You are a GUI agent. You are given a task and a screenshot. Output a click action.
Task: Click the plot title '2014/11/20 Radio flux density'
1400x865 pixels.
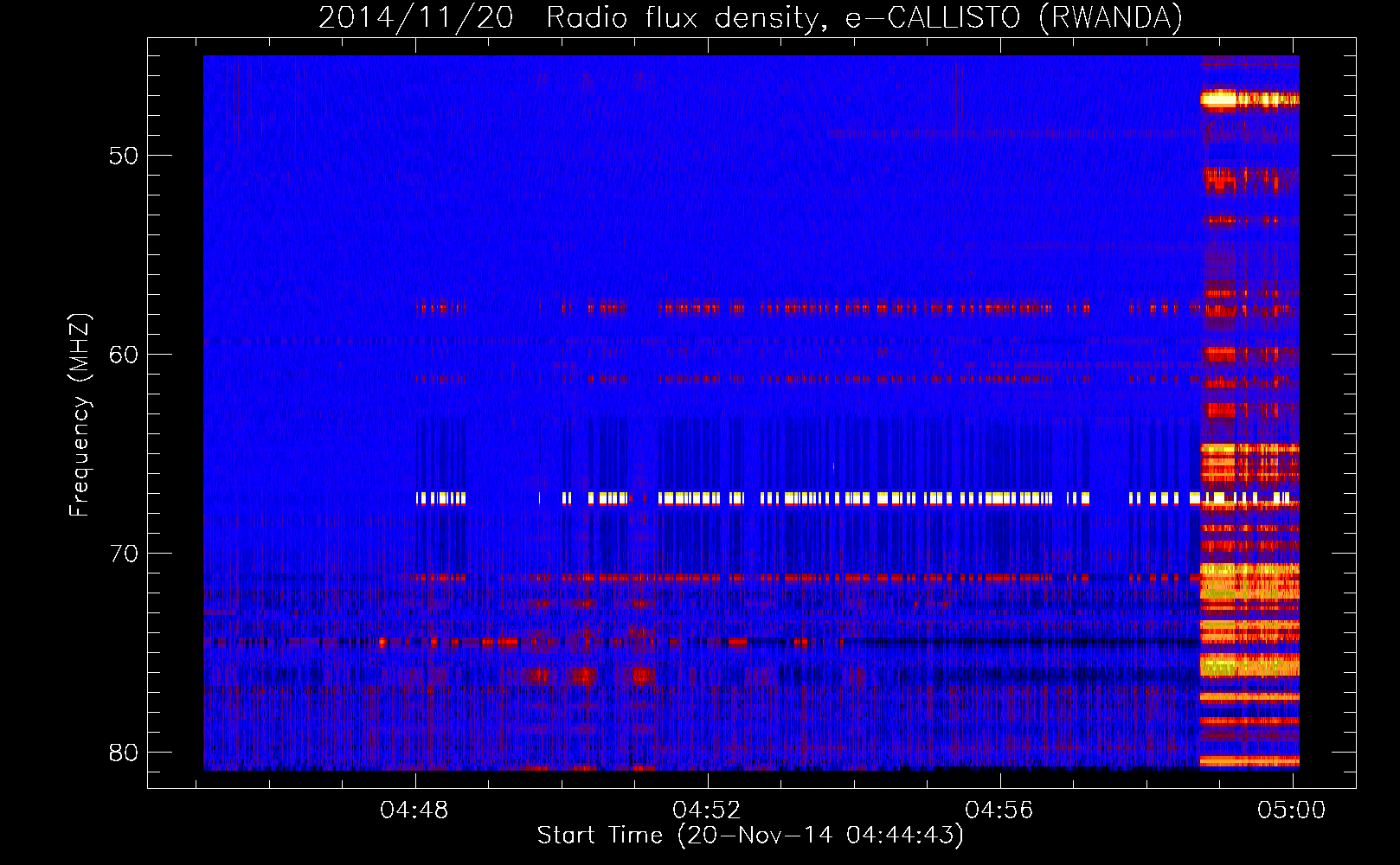(x=750, y=18)
